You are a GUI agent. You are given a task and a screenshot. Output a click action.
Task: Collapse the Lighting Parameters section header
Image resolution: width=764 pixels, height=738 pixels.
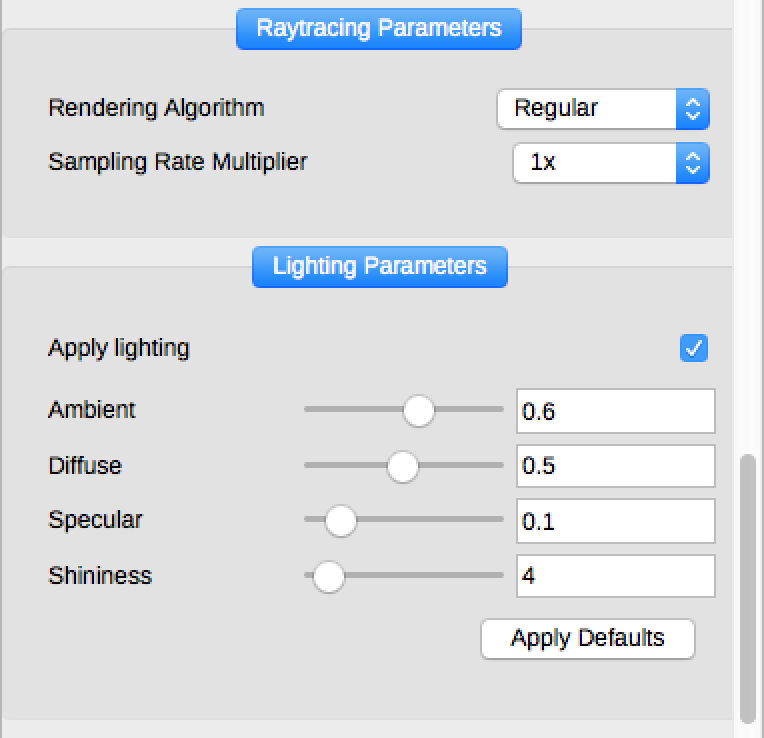(x=379, y=267)
